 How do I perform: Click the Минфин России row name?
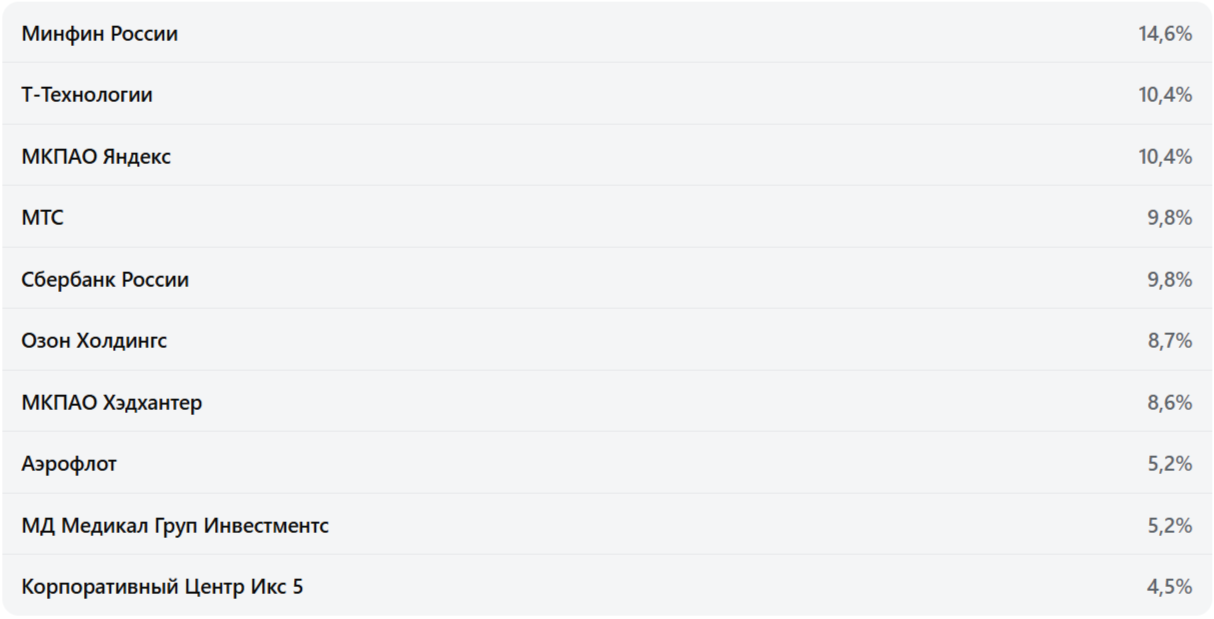pyautogui.click(x=99, y=34)
